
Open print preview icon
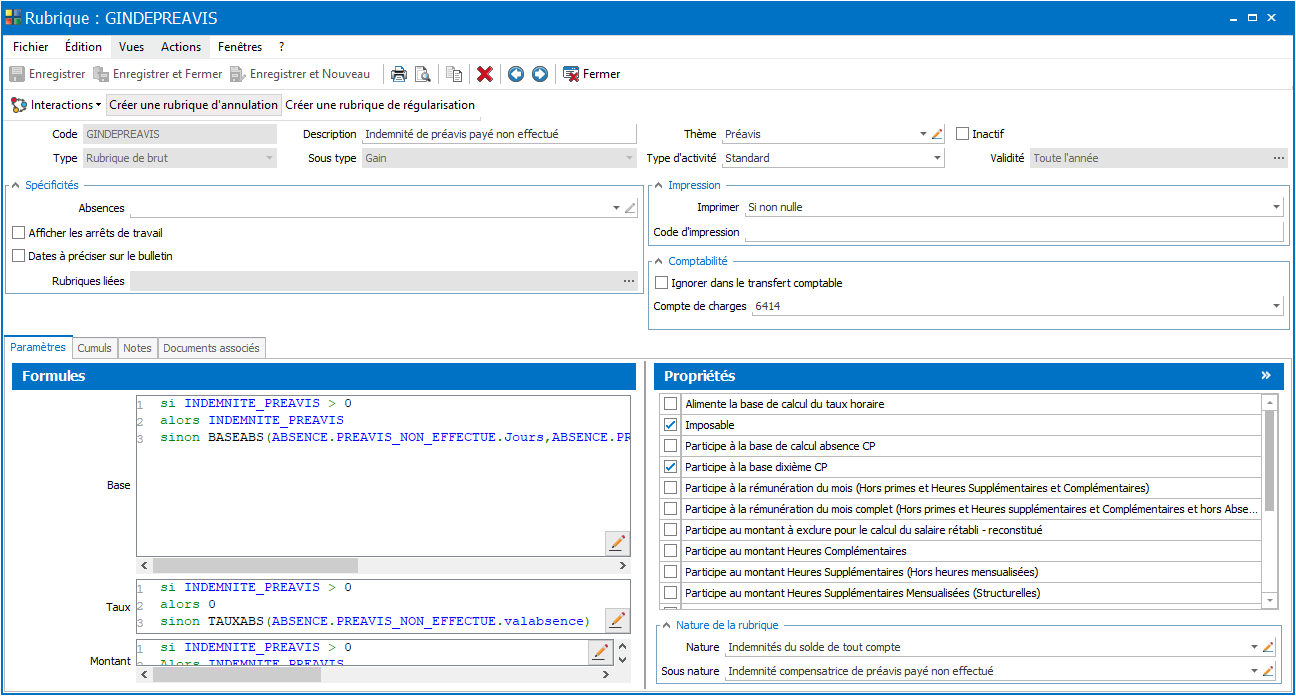tap(423, 74)
